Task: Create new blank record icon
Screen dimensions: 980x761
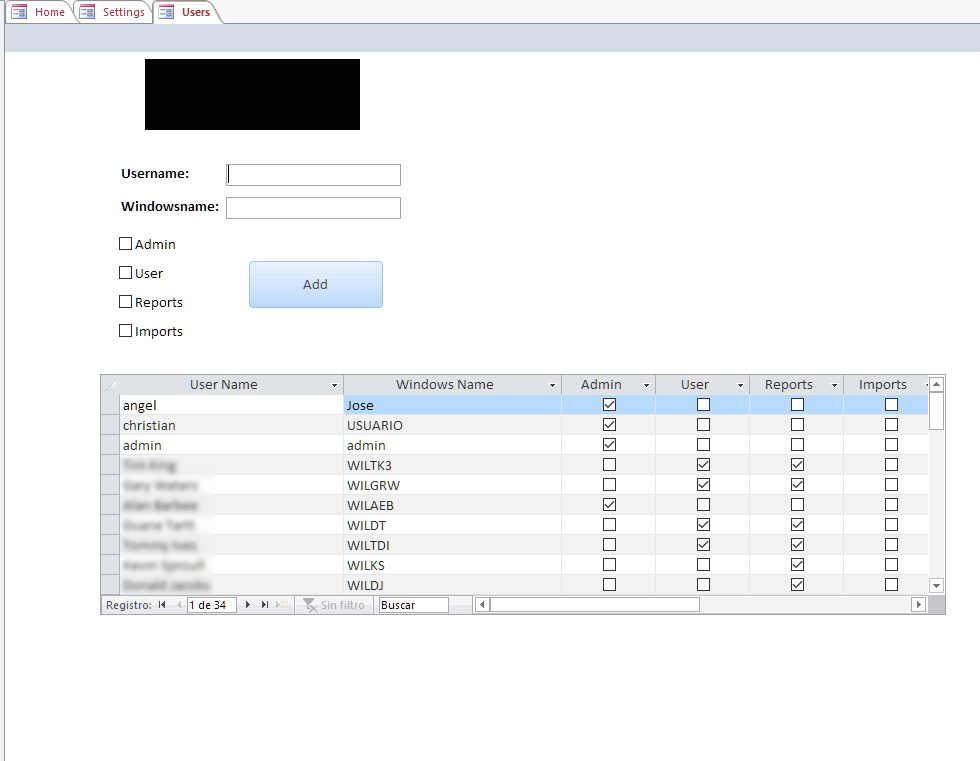Action: (x=282, y=605)
